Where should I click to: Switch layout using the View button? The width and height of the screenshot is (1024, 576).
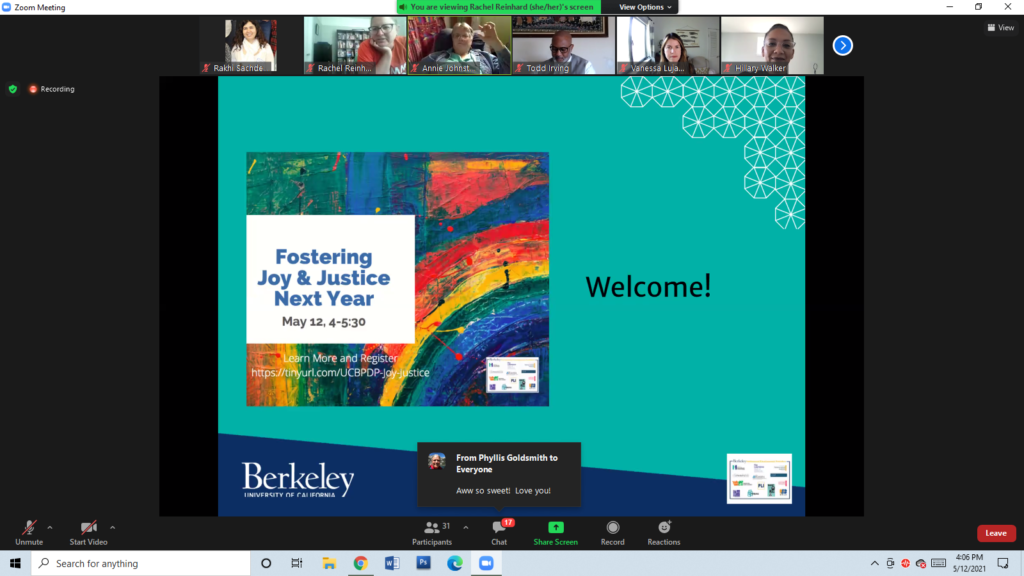(1000, 28)
